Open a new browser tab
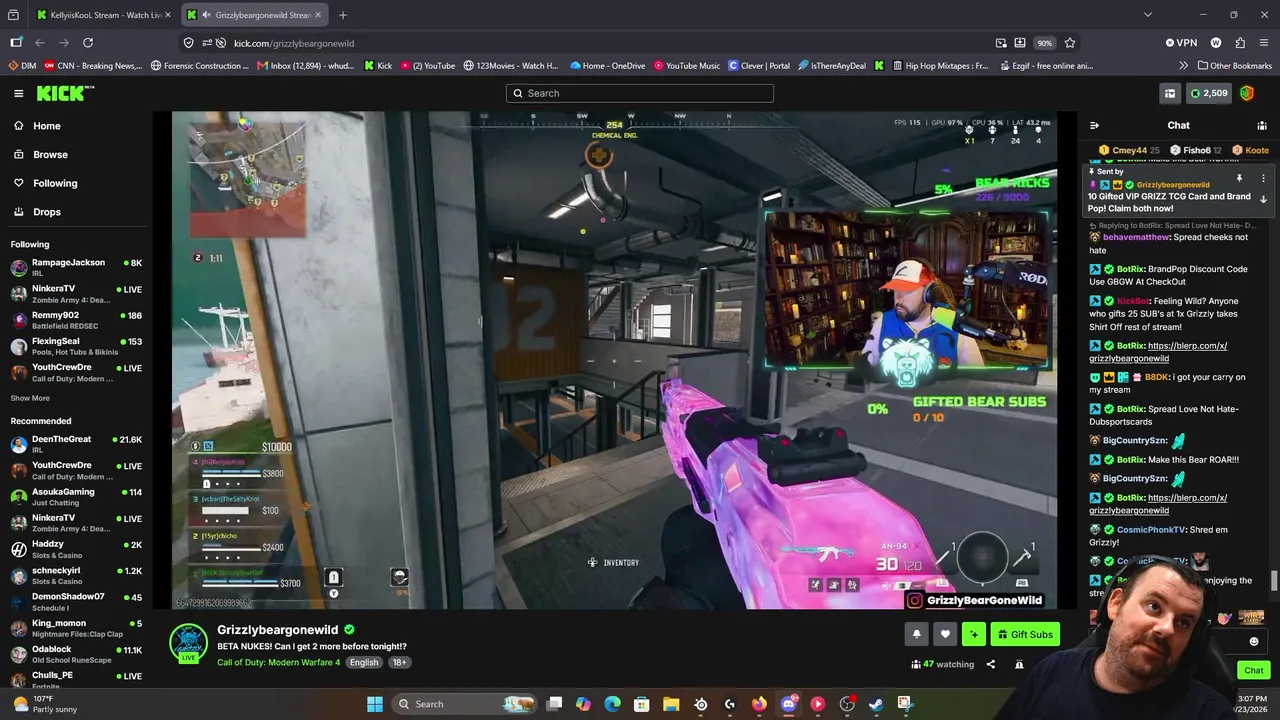The width and height of the screenshot is (1280, 720). click(x=343, y=15)
